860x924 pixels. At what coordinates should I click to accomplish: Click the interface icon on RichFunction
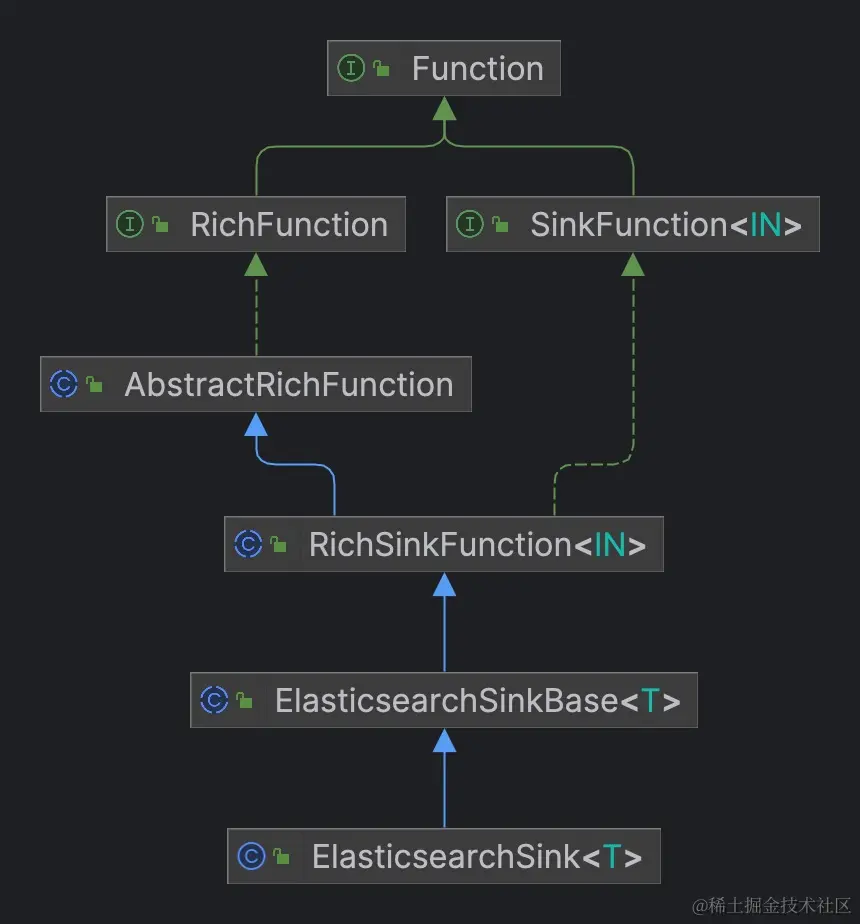pos(130,224)
